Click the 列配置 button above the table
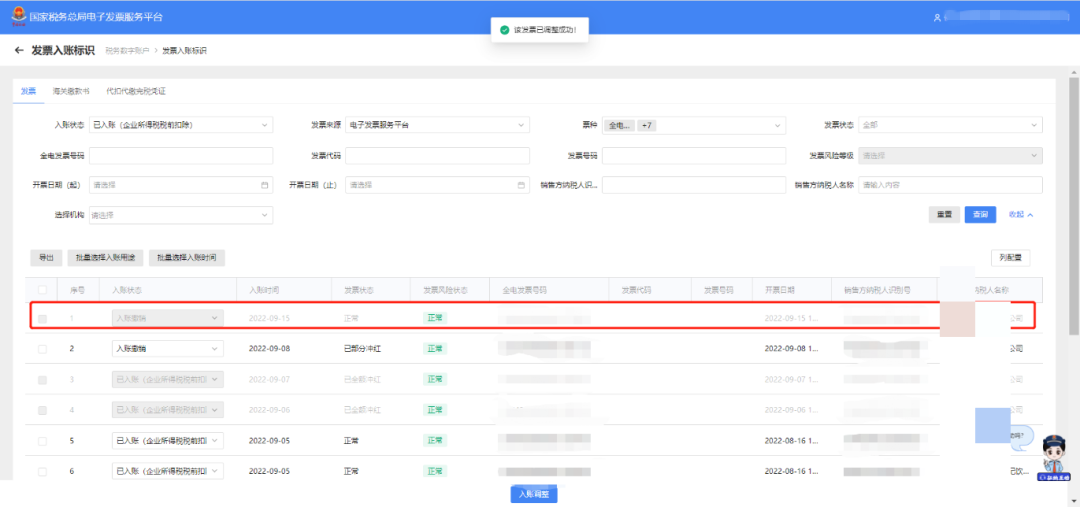Screen dimensions: 1080x507 1010,258
